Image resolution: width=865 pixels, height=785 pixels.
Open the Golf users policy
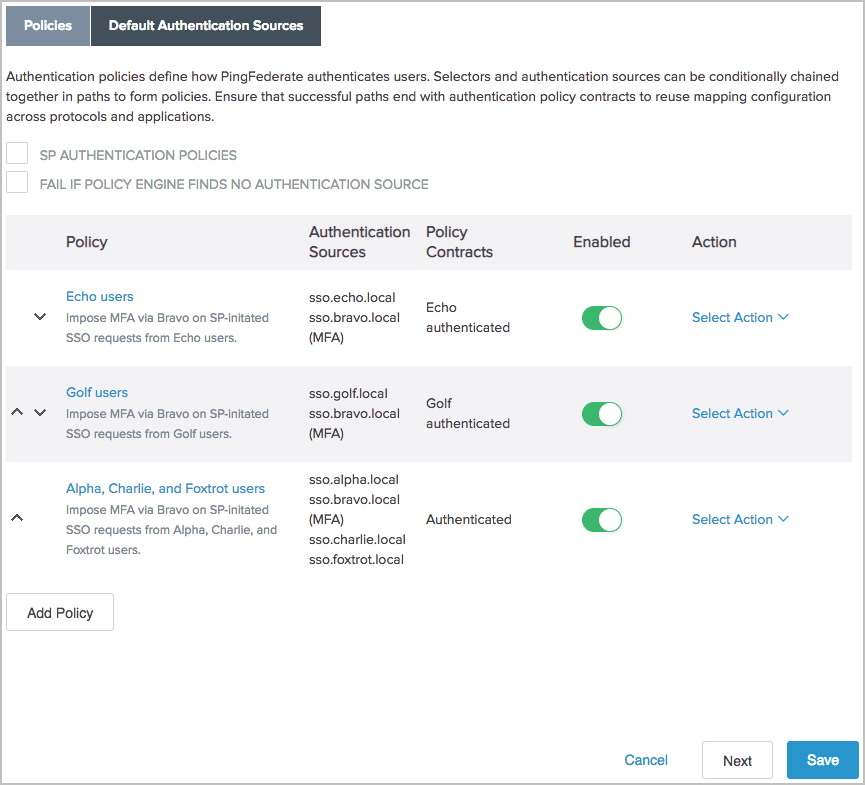[x=96, y=392]
